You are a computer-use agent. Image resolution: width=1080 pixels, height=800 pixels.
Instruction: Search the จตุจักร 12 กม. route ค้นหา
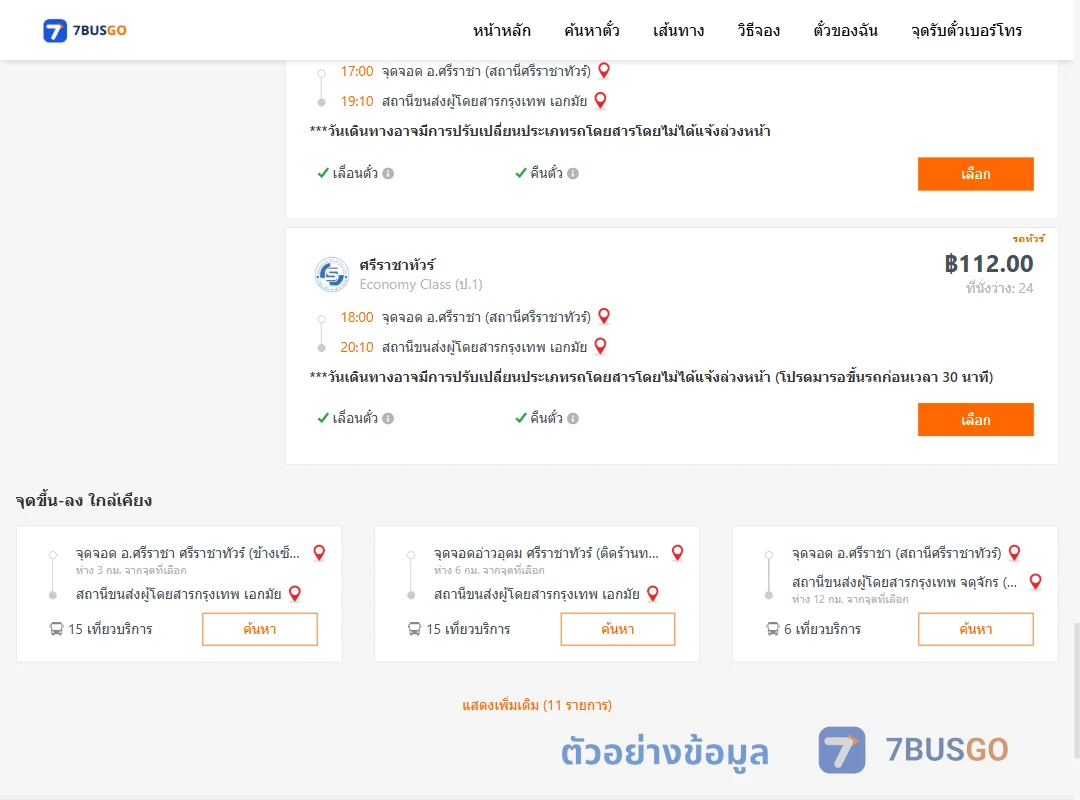[x=975, y=629]
